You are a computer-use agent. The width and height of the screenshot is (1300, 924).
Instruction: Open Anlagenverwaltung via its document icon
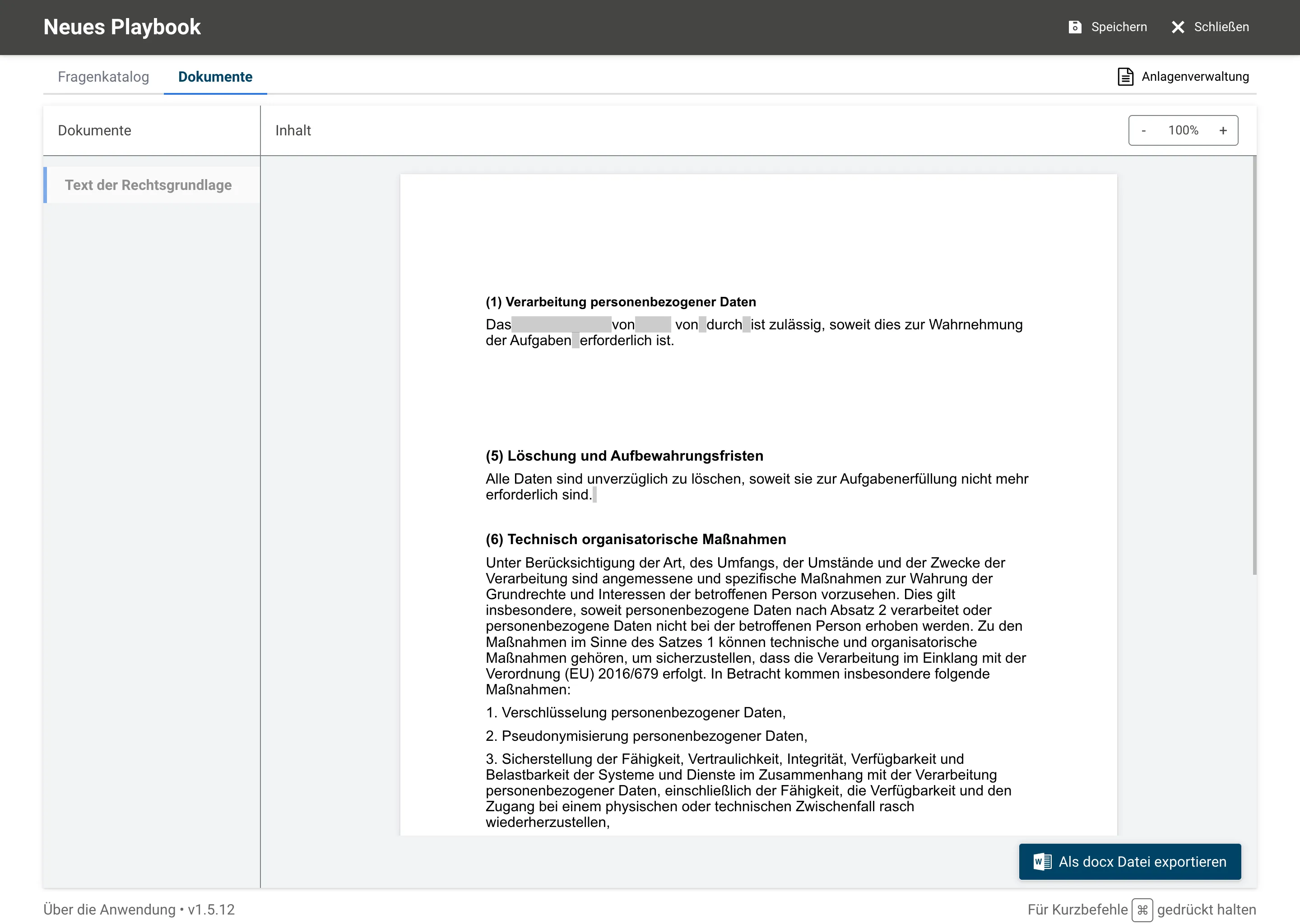tap(1125, 76)
